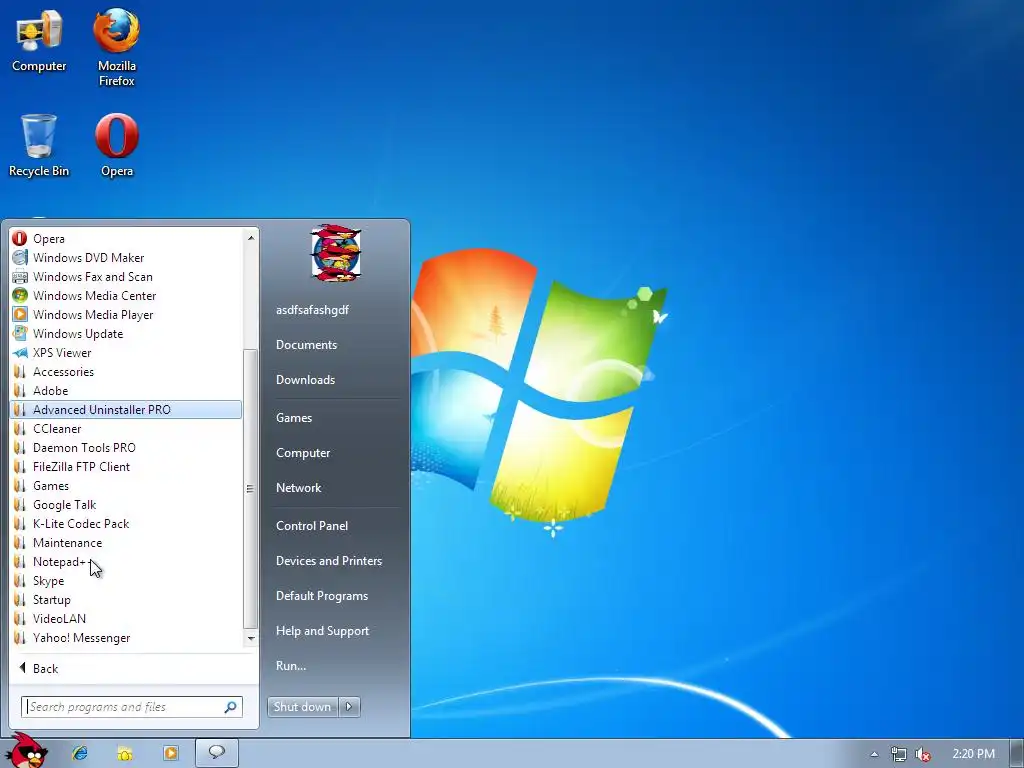Open Computer from Start menu right pane
1024x768 pixels.
coord(303,453)
